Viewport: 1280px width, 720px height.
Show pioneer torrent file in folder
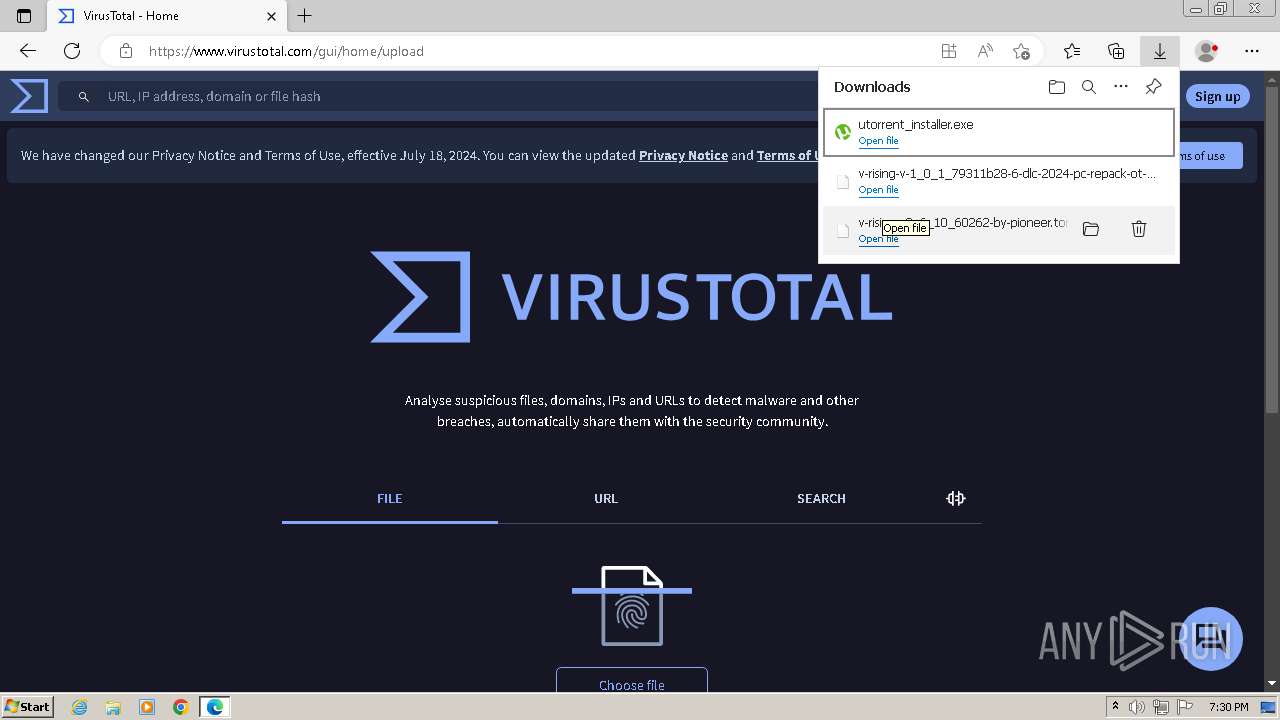point(1091,229)
